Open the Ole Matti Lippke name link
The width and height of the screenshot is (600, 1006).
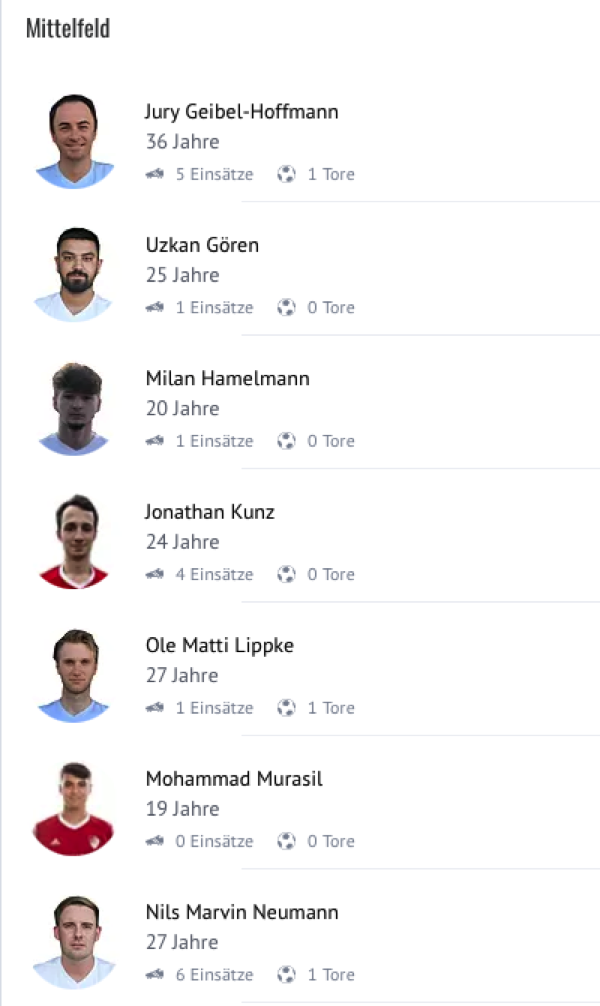click(x=220, y=645)
